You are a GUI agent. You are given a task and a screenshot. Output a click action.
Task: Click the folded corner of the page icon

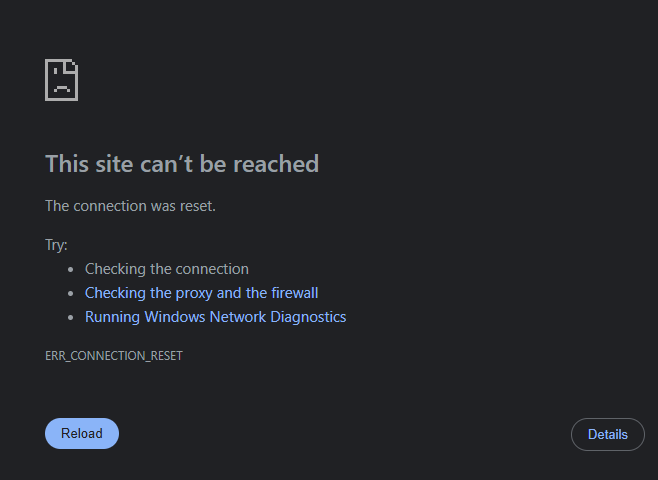pos(73,65)
